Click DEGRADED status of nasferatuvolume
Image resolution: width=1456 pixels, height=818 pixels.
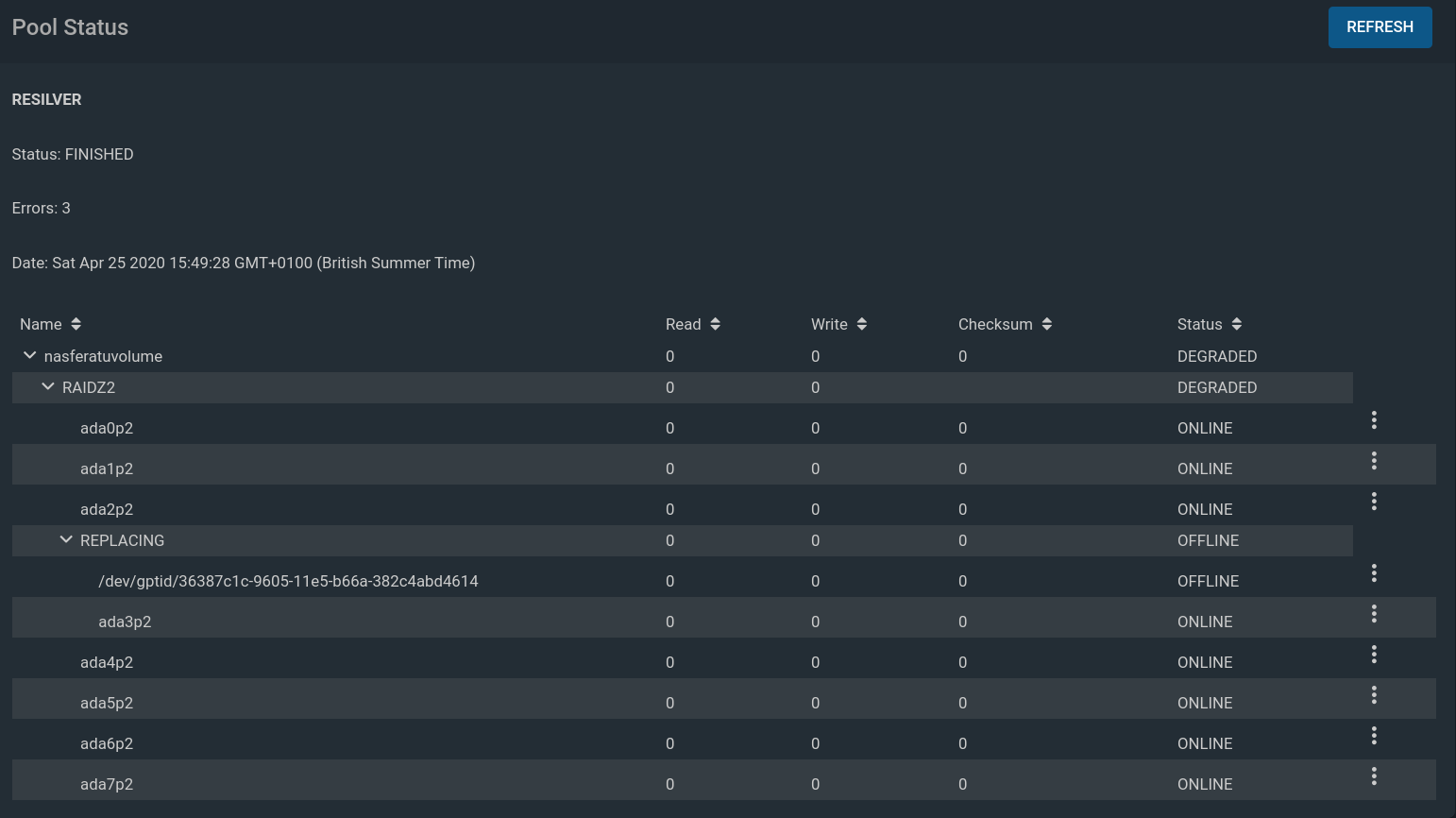click(x=1217, y=356)
